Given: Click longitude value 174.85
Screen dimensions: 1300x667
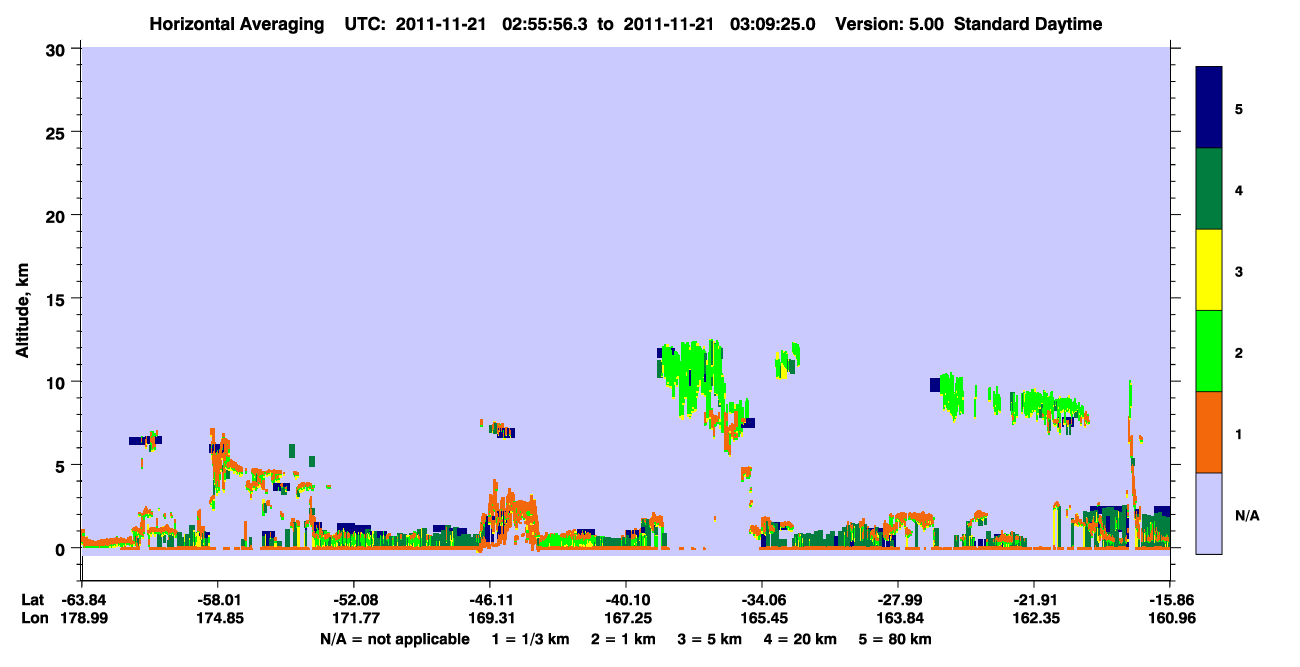Looking at the screenshot, I should pyautogui.click(x=218, y=618).
